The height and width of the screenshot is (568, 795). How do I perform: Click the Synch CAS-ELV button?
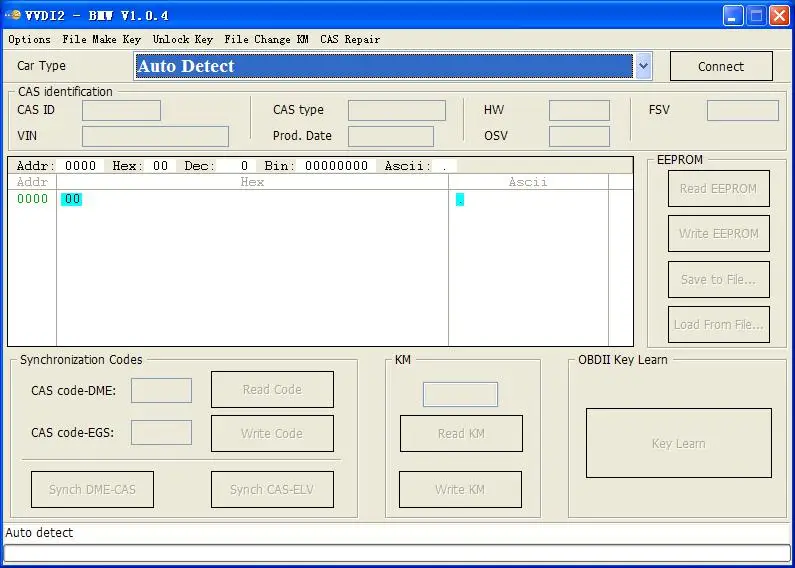point(272,489)
